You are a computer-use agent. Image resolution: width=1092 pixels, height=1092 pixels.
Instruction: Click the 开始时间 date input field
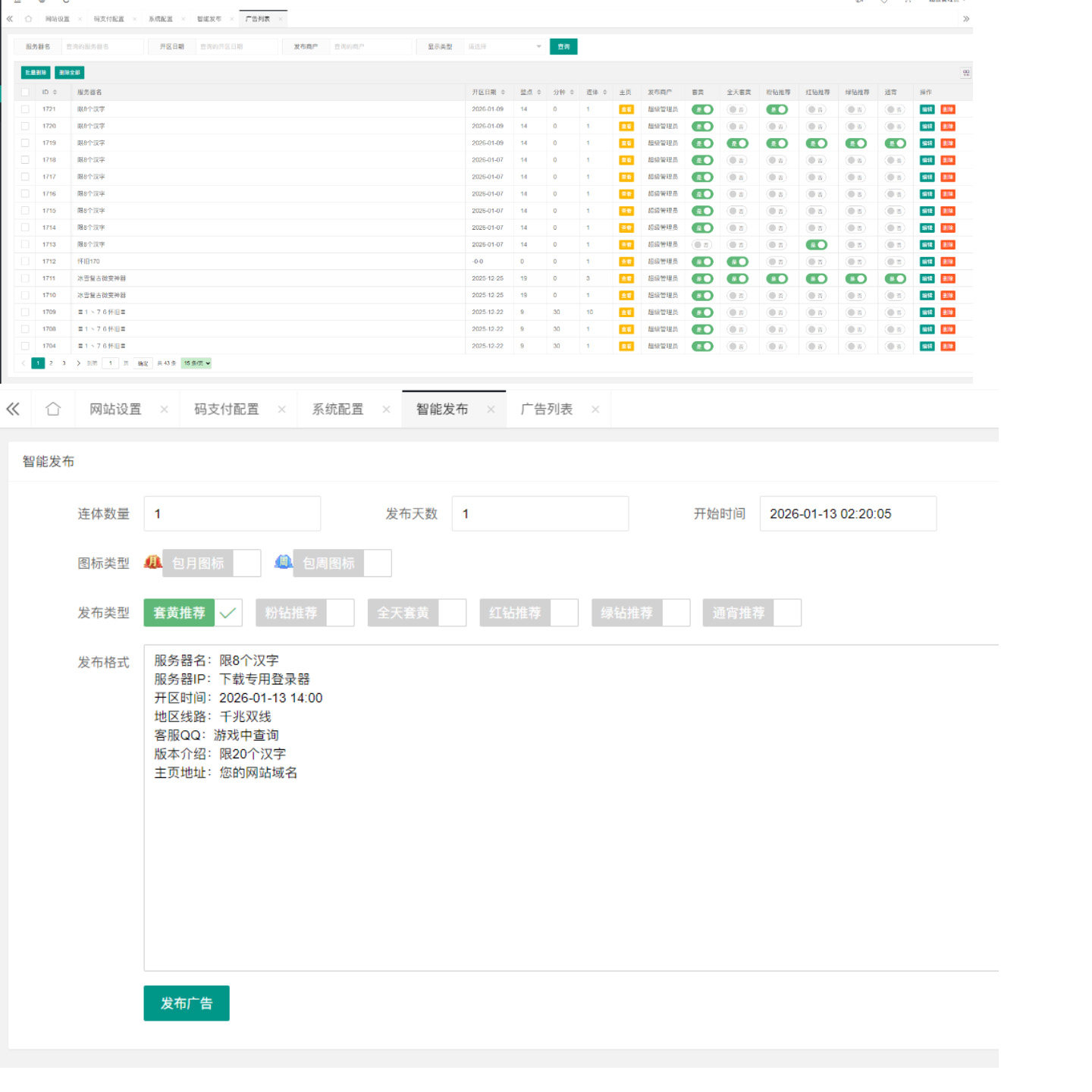click(847, 513)
